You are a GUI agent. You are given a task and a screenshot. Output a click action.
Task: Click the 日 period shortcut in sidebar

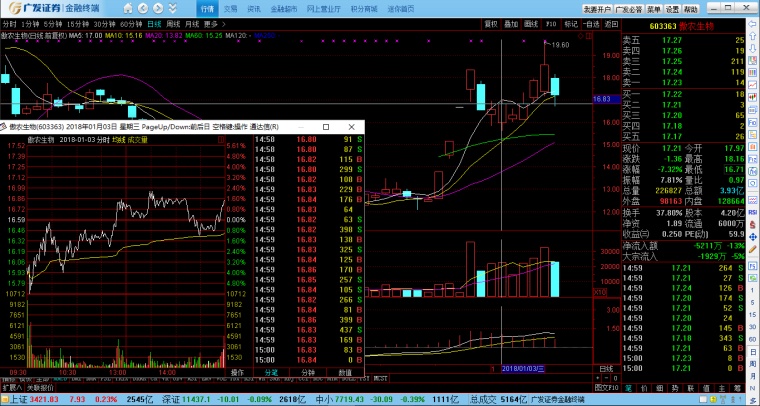tap(753, 352)
